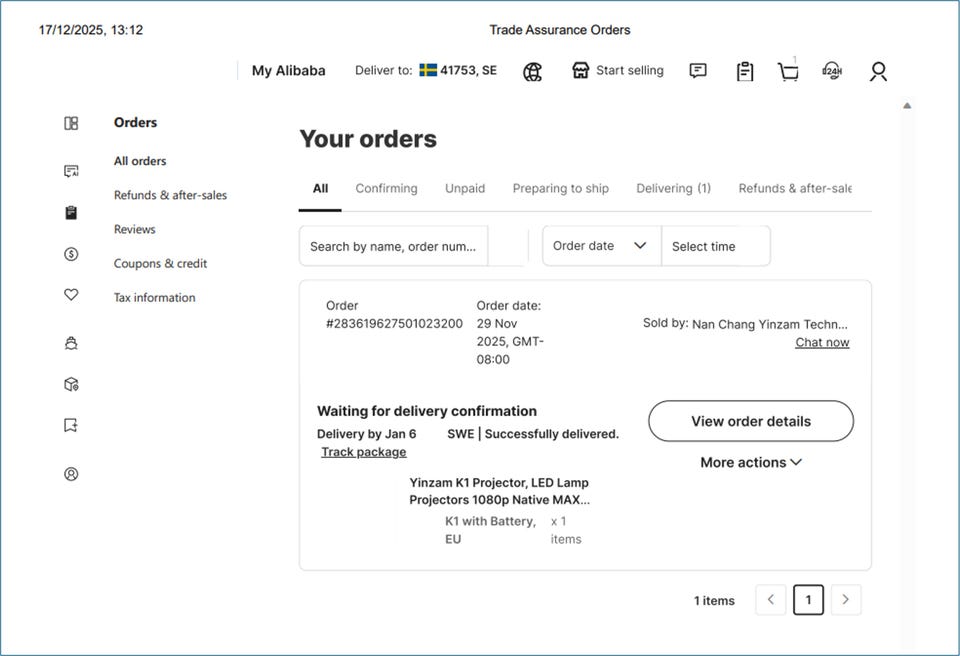The height and width of the screenshot is (656, 960).
Task: Go to the previous page arrow
Action: (771, 600)
